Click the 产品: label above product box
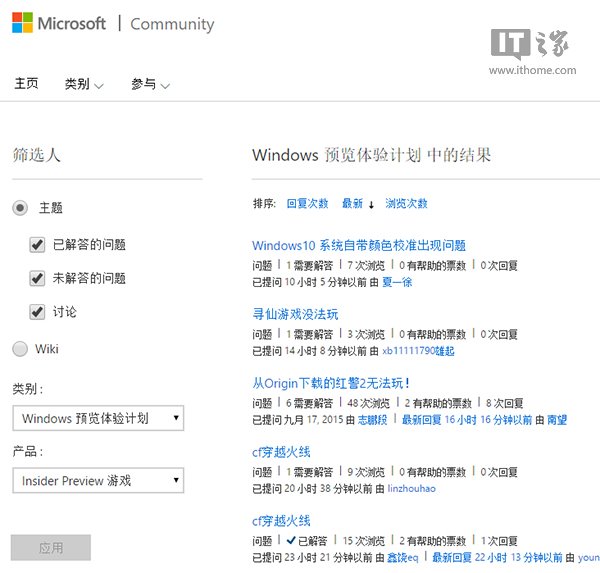 (x=28, y=451)
